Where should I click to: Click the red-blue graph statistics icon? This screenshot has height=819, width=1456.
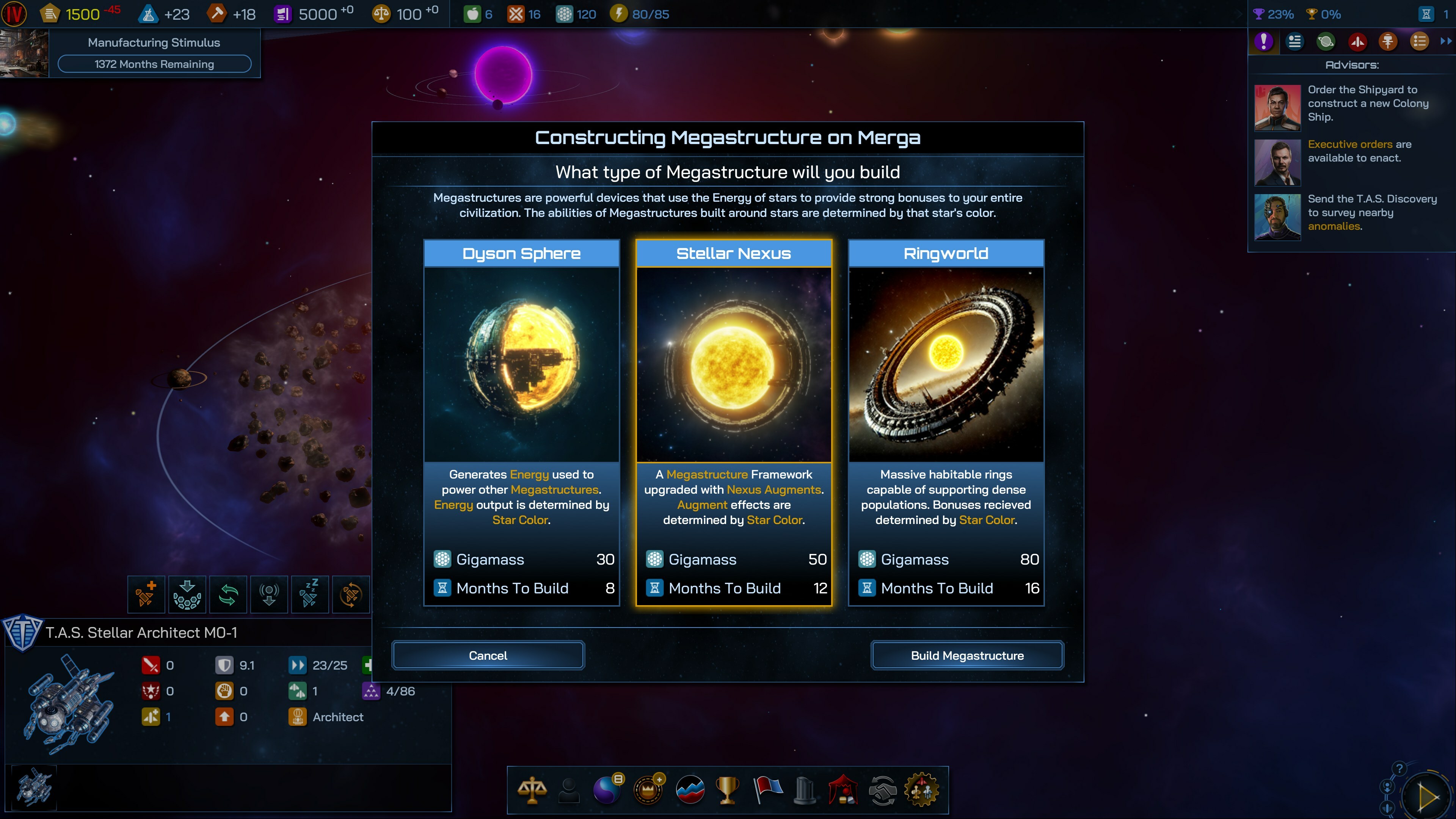[690, 790]
